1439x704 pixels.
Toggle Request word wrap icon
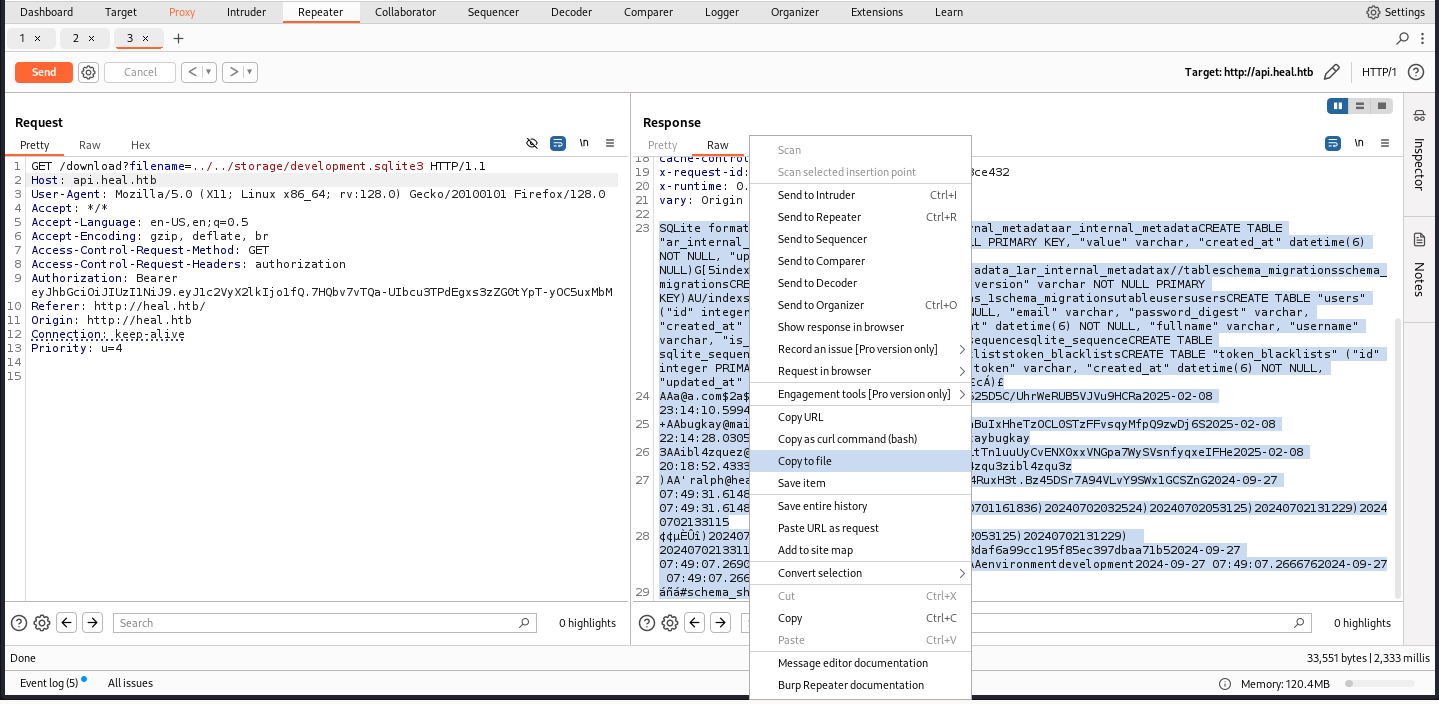558,144
